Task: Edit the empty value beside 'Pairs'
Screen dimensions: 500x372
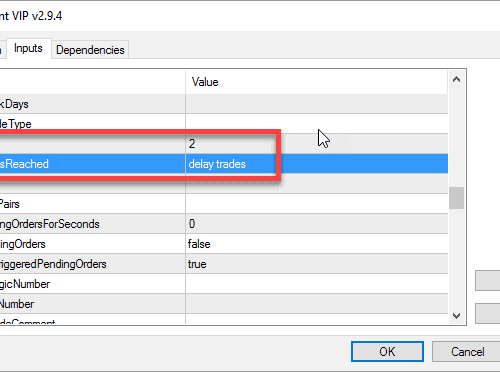Action: tap(317, 204)
